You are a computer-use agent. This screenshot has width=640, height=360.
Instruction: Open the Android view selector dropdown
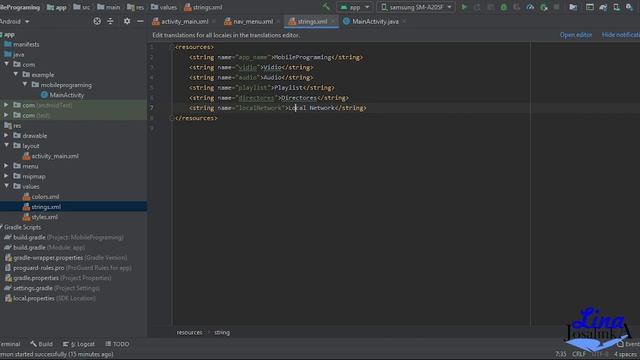pyautogui.click(x=15, y=21)
